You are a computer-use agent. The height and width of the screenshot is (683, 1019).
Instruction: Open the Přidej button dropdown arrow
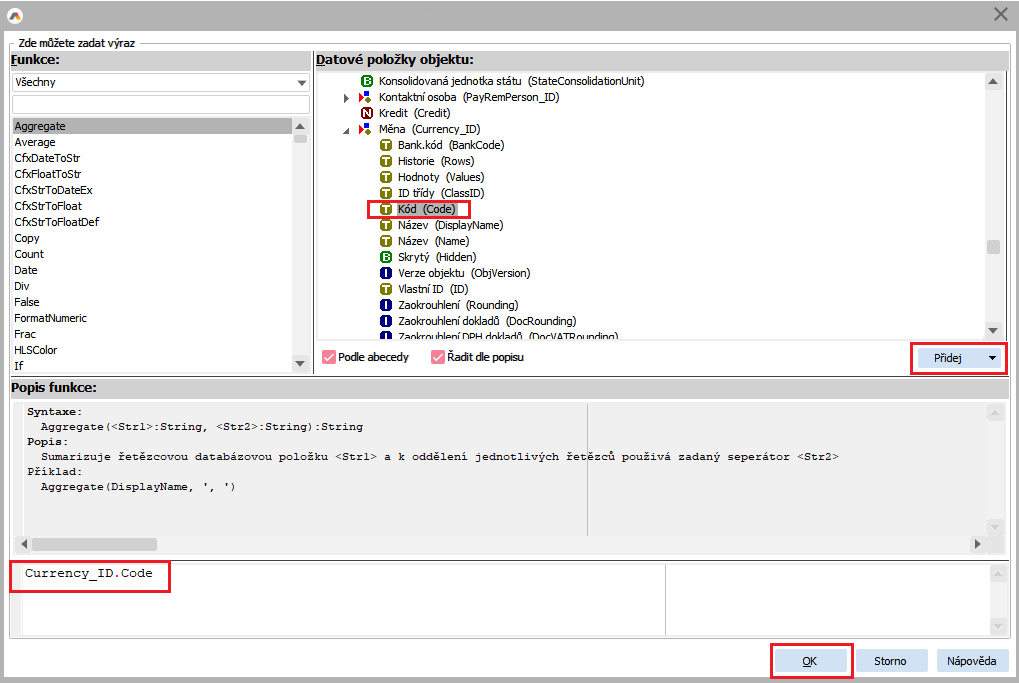click(x=992, y=358)
